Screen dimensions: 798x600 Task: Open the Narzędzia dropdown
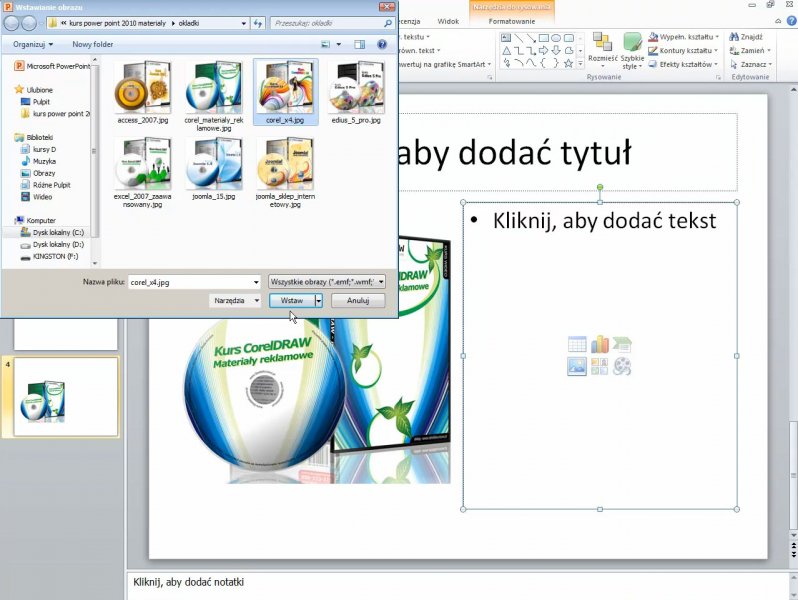pyautogui.click(x=236, y=300)
